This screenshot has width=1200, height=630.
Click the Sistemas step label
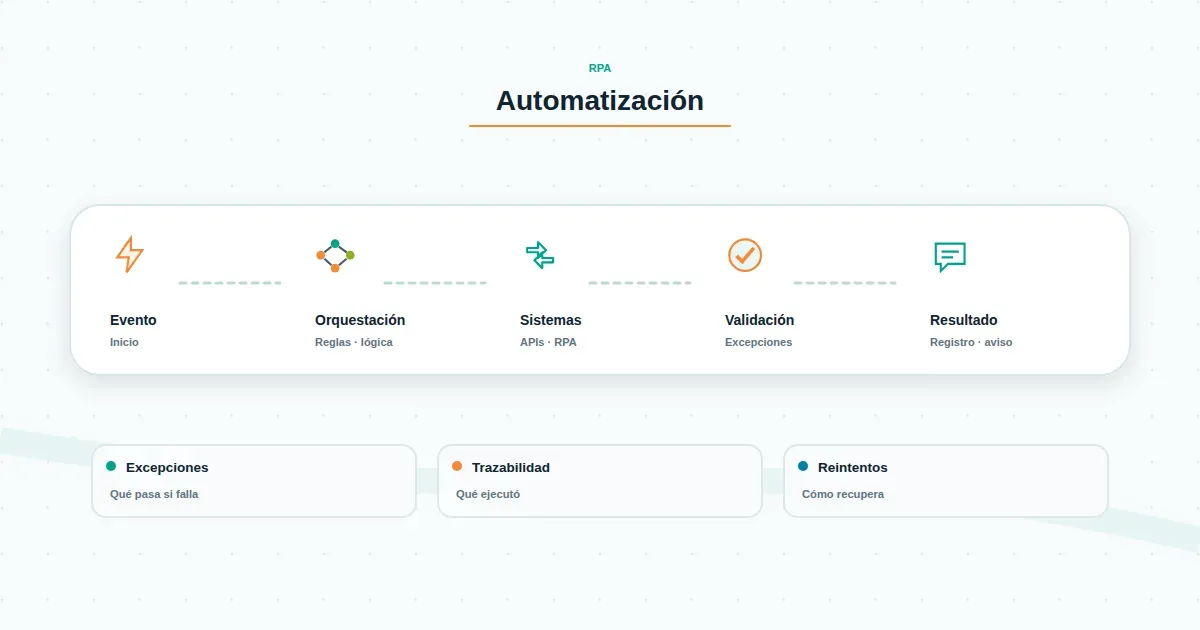(x=550, y=320)
